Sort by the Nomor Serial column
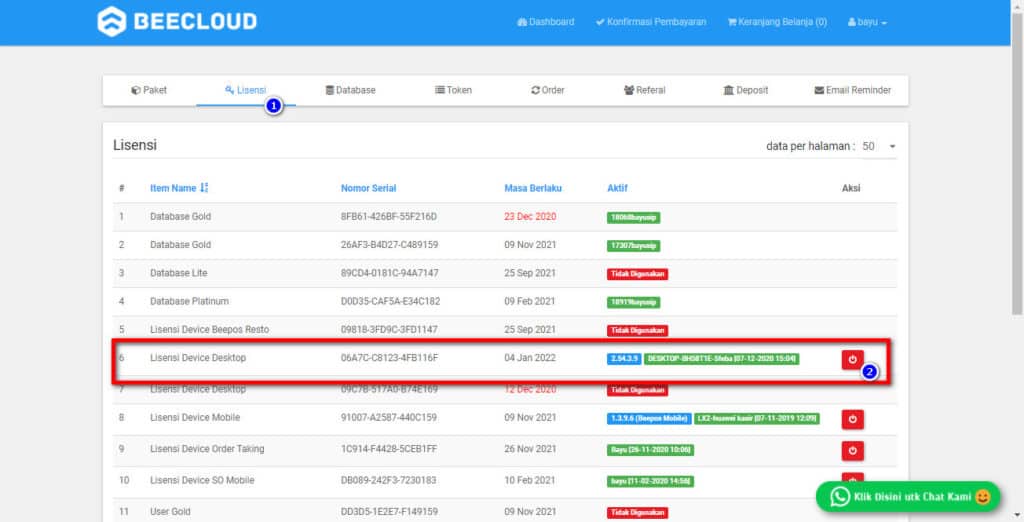This screenshot has width=1024, height=522. (x=368, y=188)
